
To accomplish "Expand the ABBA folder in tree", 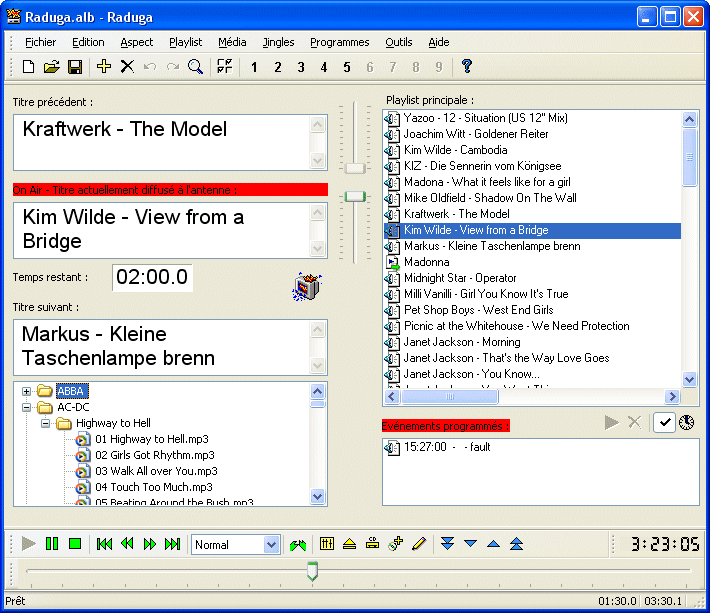I will click(x=26, y=391).
